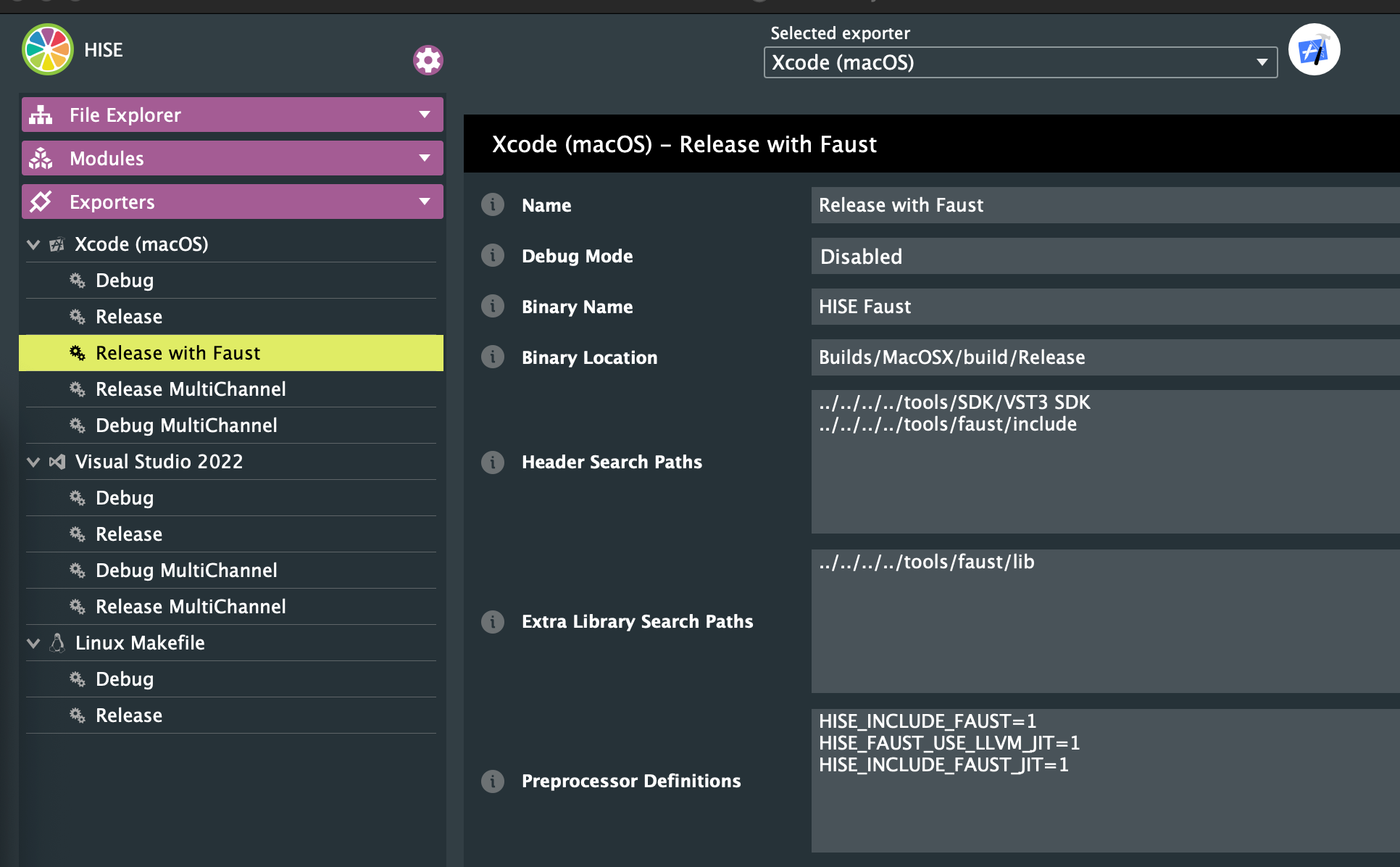
Task: Click gear icon of Release with Faust
Action: coord(78,353)
